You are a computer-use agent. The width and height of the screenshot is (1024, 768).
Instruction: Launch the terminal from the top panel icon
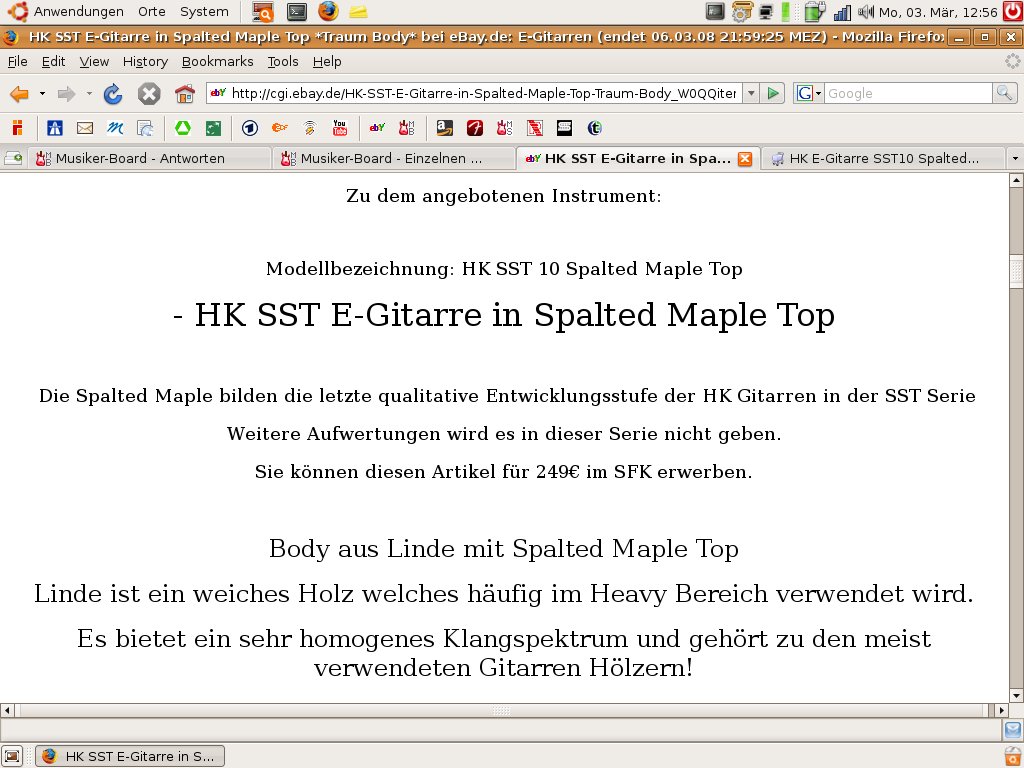pos(297,12)
